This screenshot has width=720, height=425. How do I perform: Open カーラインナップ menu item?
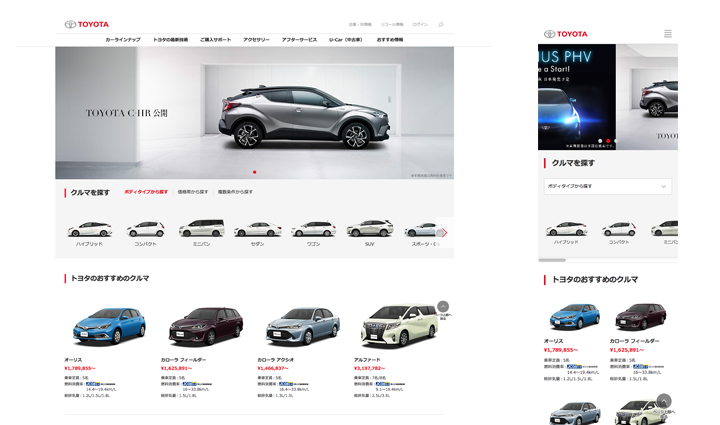coord(123,40)
